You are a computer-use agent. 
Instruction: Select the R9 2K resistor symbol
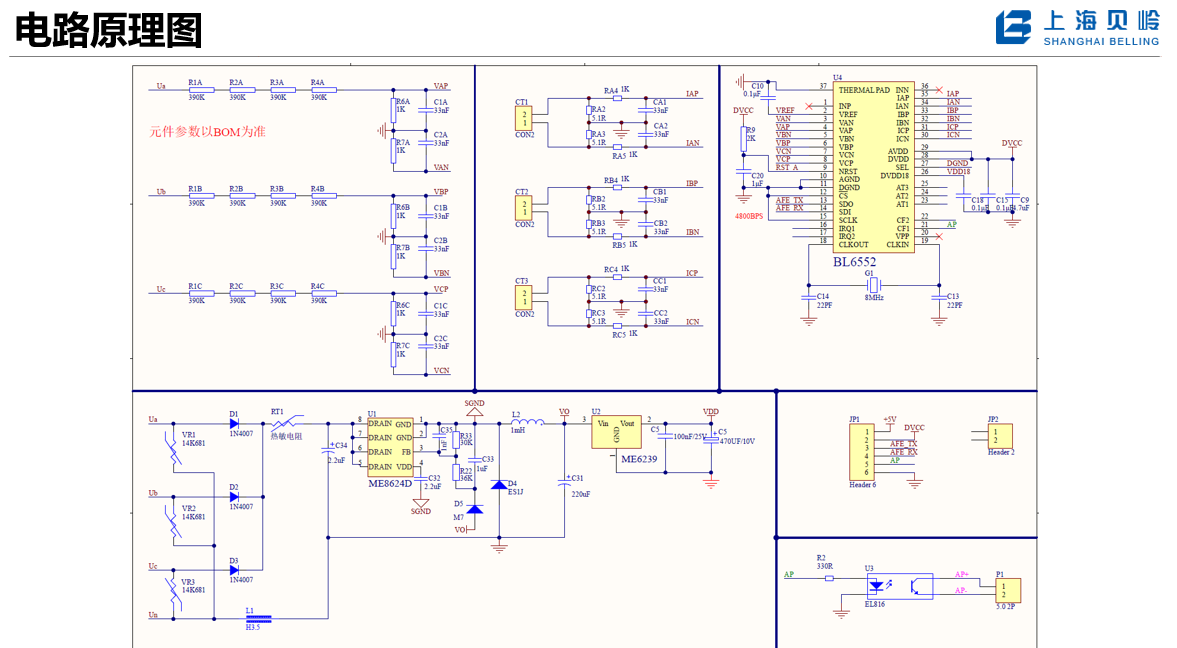743,139
